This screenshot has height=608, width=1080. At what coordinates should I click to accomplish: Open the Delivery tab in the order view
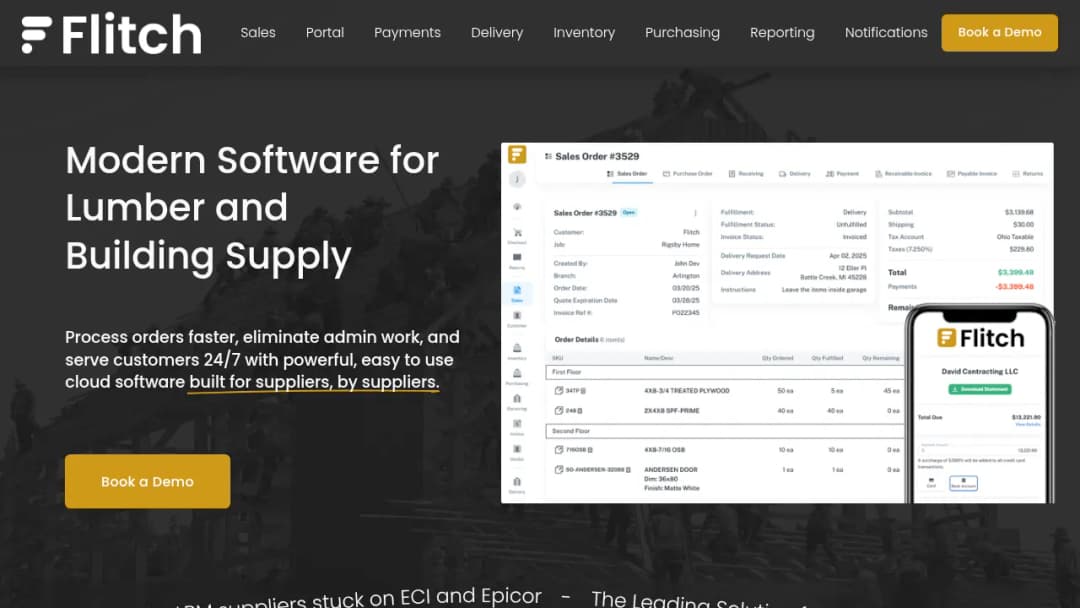pos(795,174)
